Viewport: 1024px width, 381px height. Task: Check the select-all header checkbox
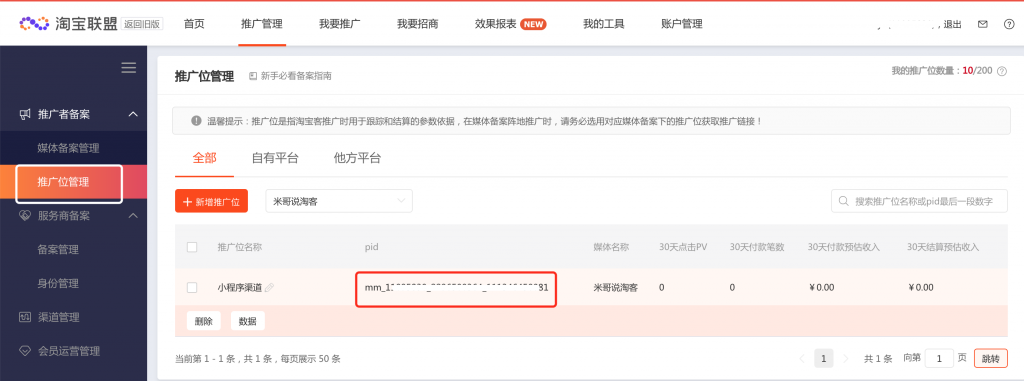(x=192, y=247)
